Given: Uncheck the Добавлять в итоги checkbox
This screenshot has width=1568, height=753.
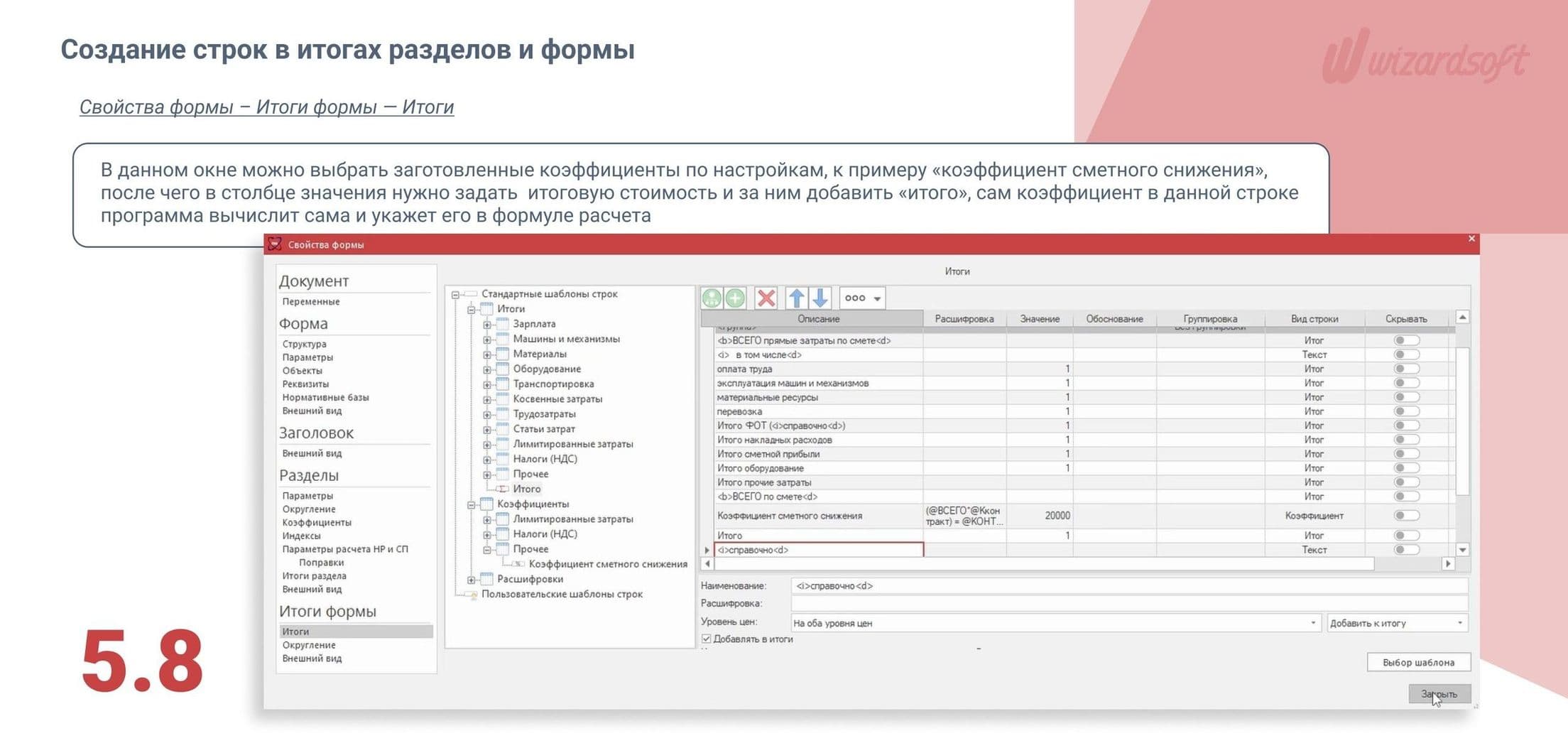Looking at the screenshot, I should point(707,639).
